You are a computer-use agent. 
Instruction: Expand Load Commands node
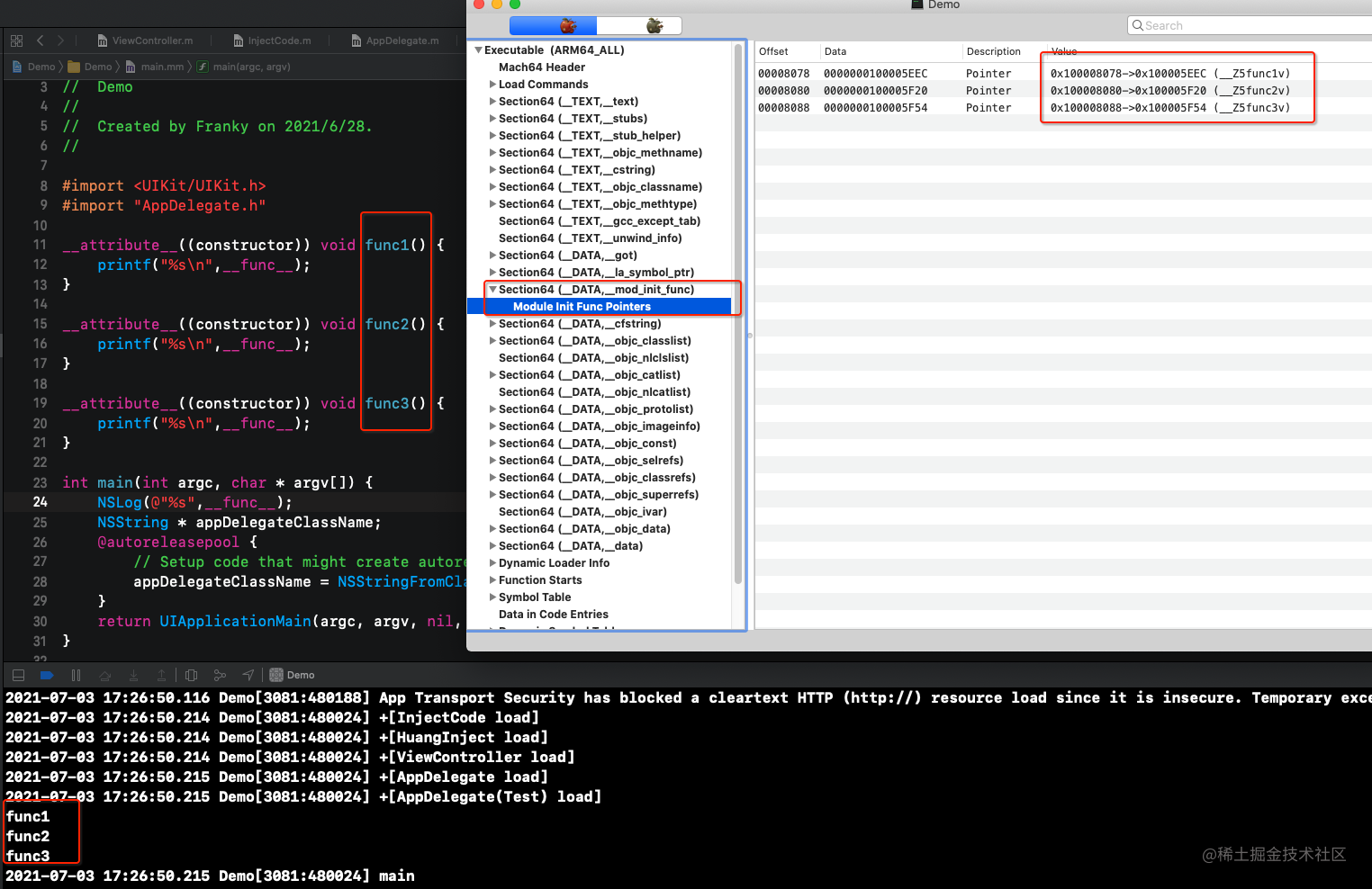[x=492, y=85]
